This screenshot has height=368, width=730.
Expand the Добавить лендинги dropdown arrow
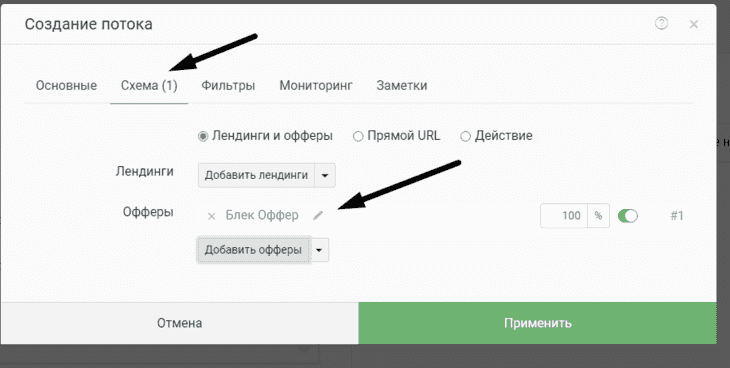325,176
